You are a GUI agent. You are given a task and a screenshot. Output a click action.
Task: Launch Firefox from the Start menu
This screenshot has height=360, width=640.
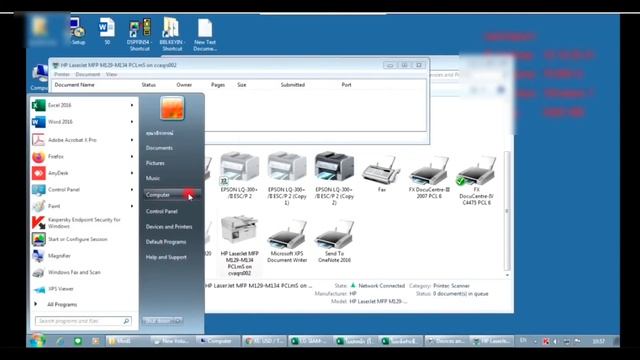[x=56, y=157]
